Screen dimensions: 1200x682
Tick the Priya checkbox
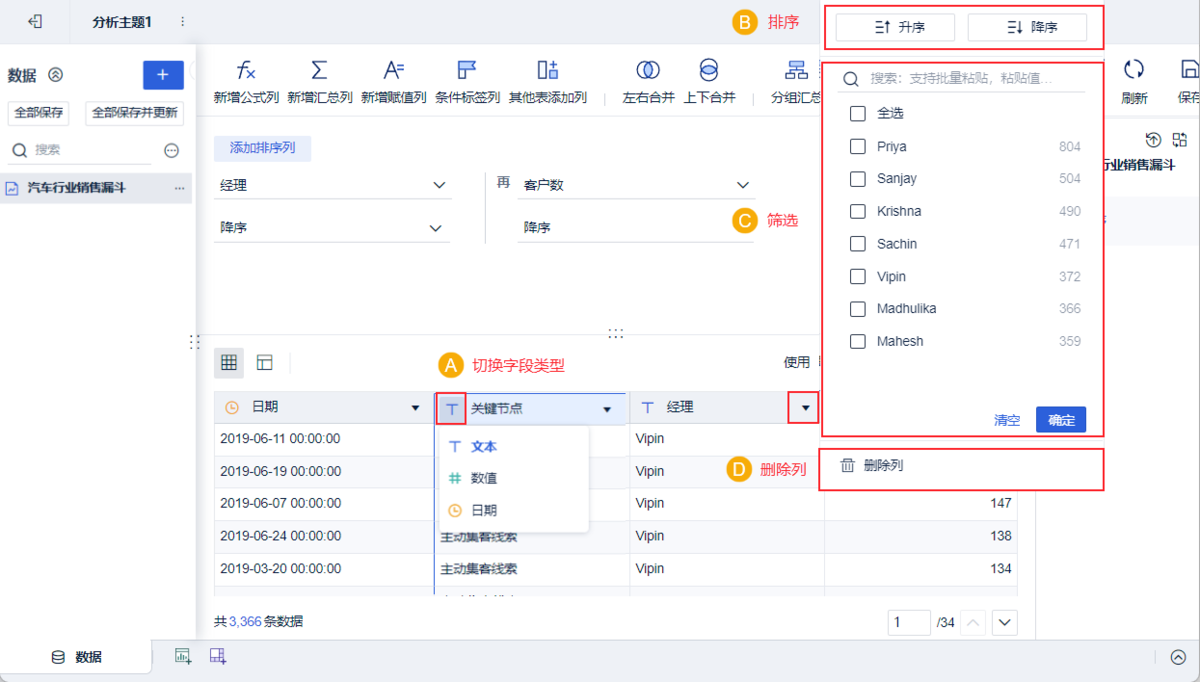(x=857, y=147)
